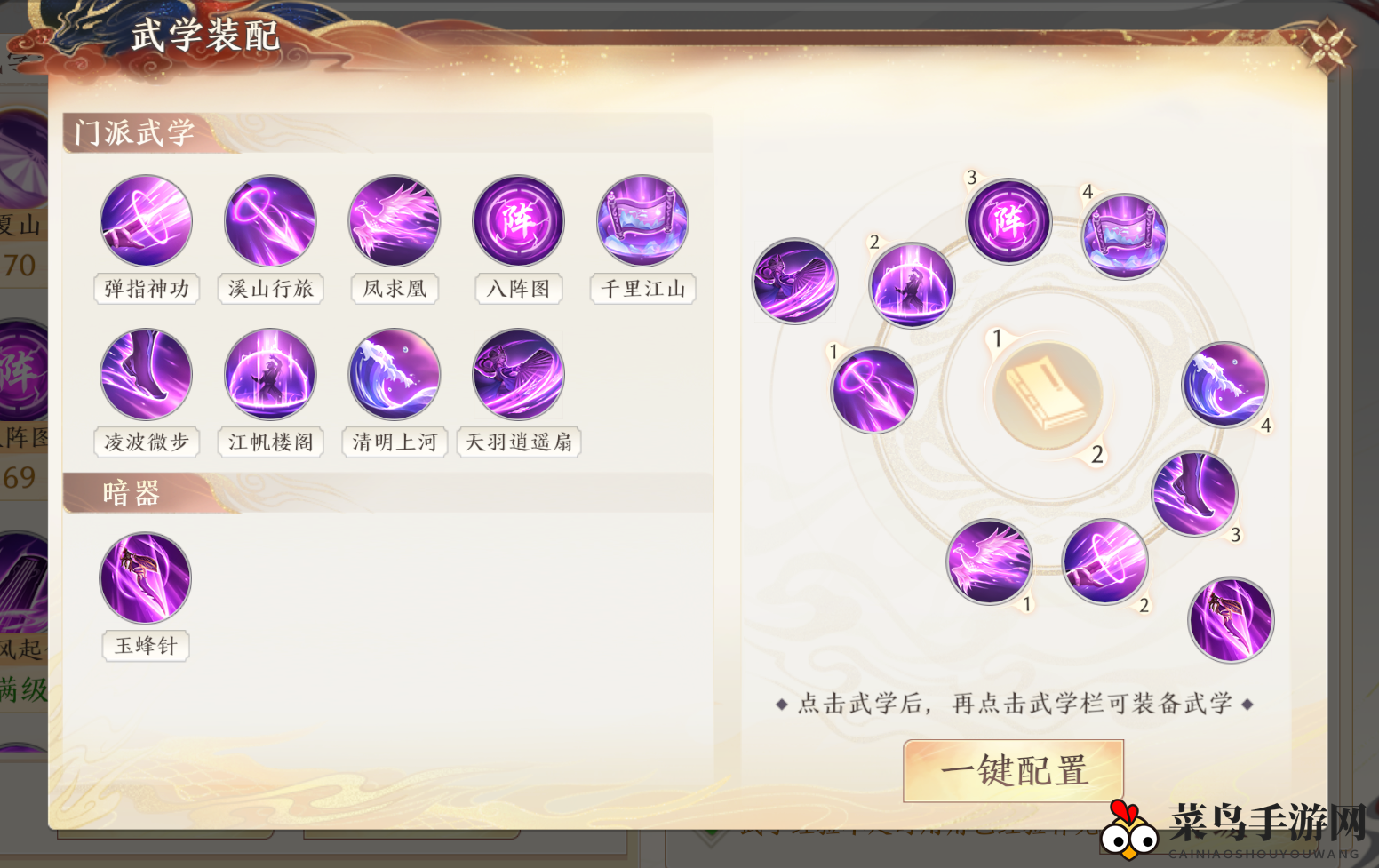
Task: Select the 江帆楼阁 skill icon
Action: tap(270, 374)
